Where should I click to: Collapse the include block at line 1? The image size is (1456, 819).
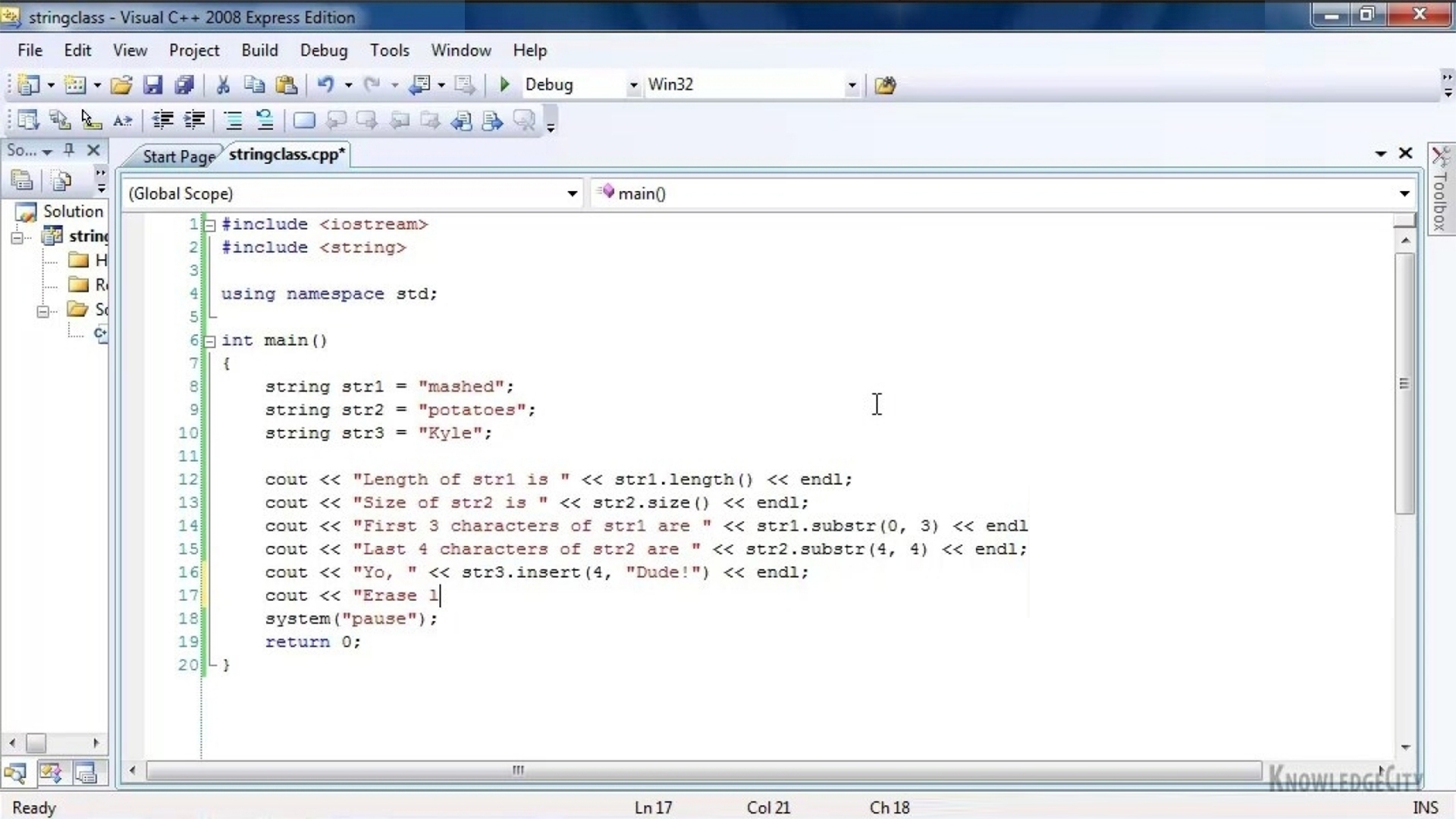tap(210, 225)
